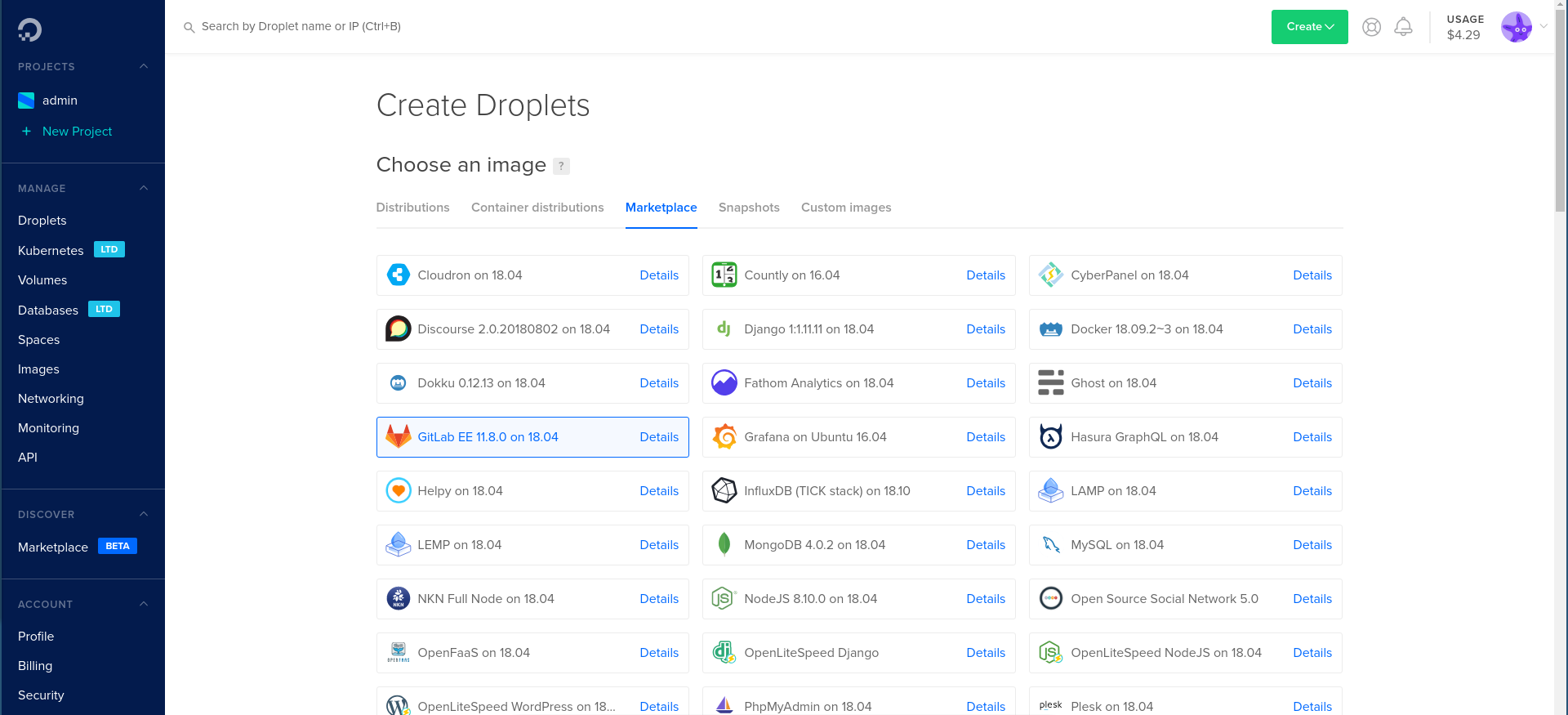Open the Create dropdown button
Viewport: 1568px width, 715px height.
pyautogui.click(x=1309, y=27)
